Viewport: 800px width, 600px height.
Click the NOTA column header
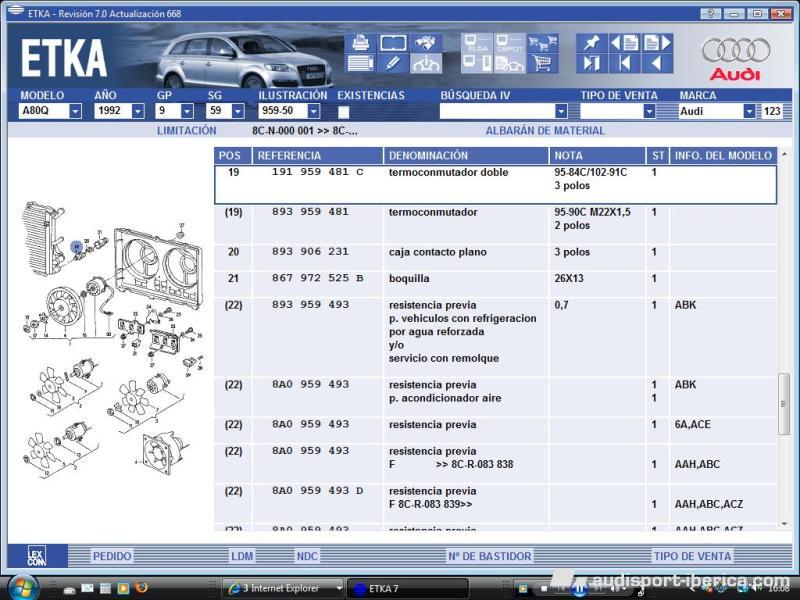click(x=597, y=156)
